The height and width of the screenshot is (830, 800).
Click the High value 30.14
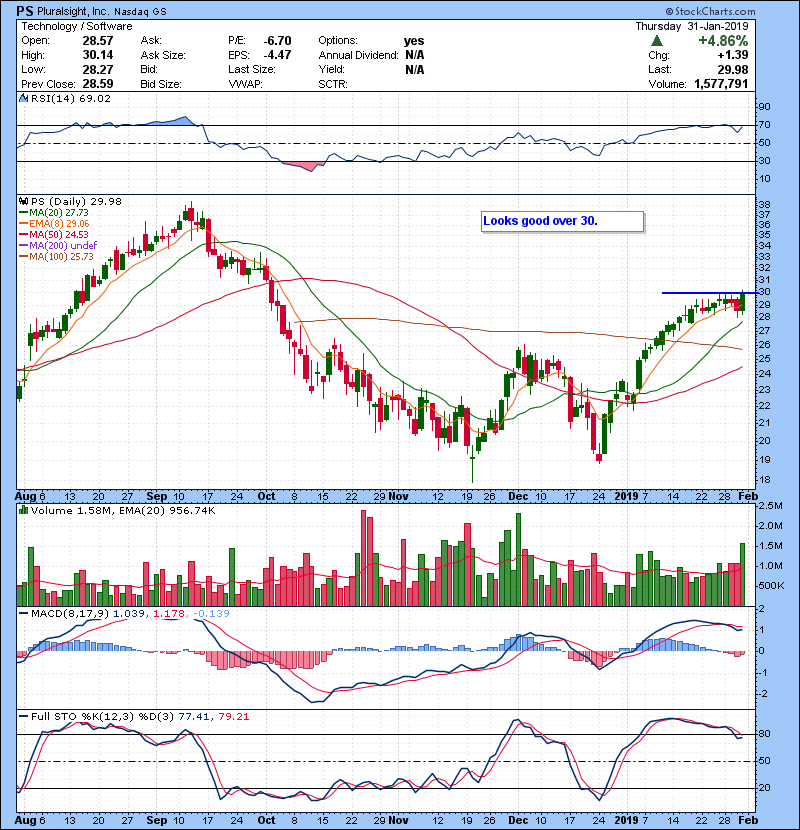click(x=98, y=55)
